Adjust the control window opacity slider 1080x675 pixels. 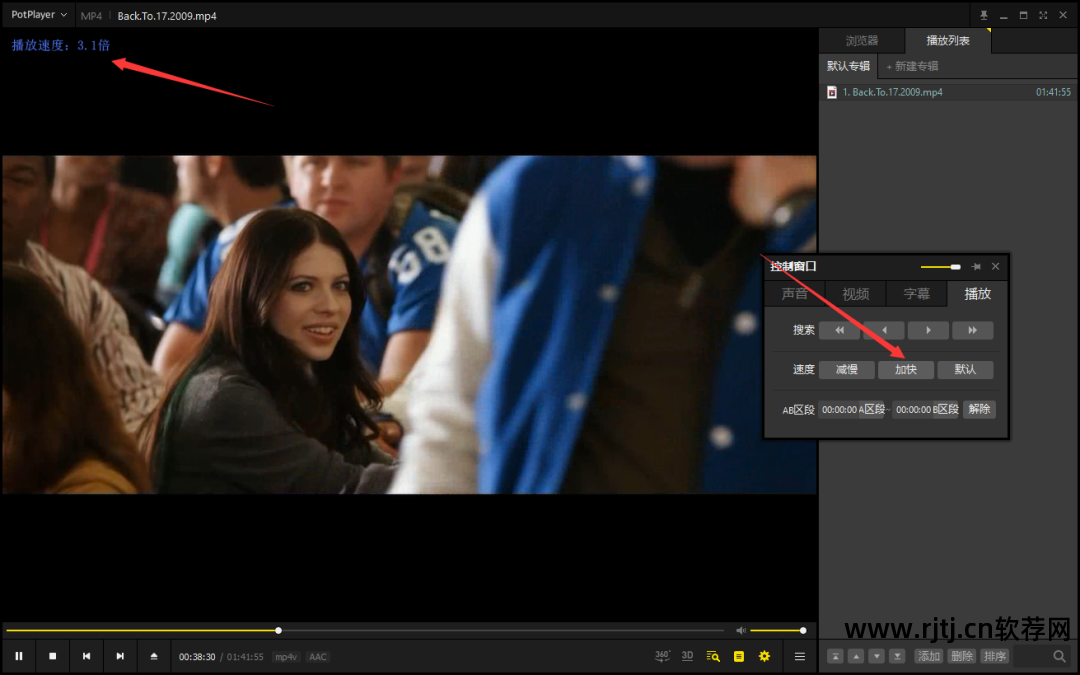[940, 267]
